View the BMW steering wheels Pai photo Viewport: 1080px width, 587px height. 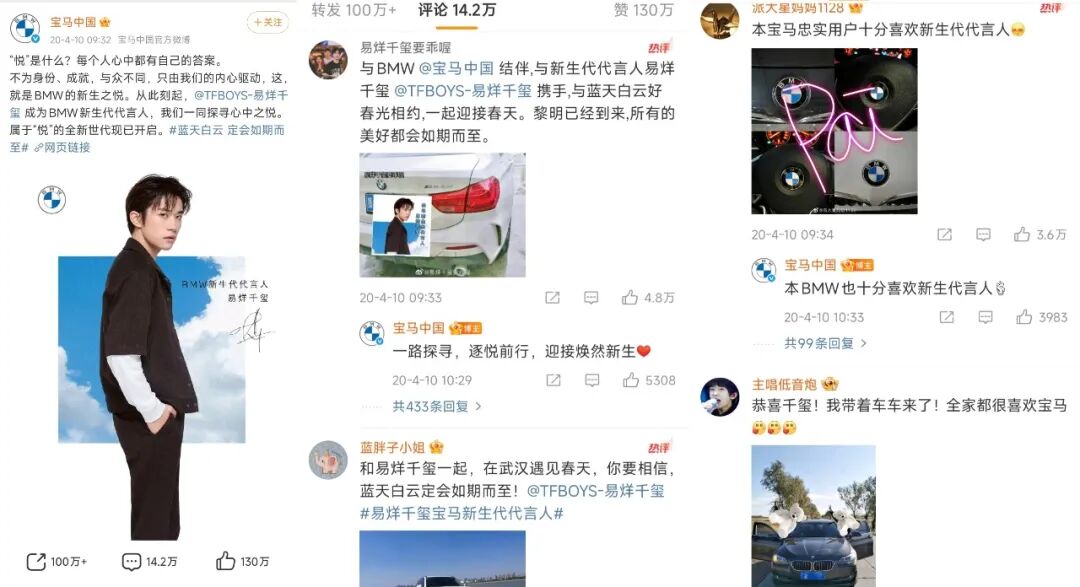(x=834, y=131)
